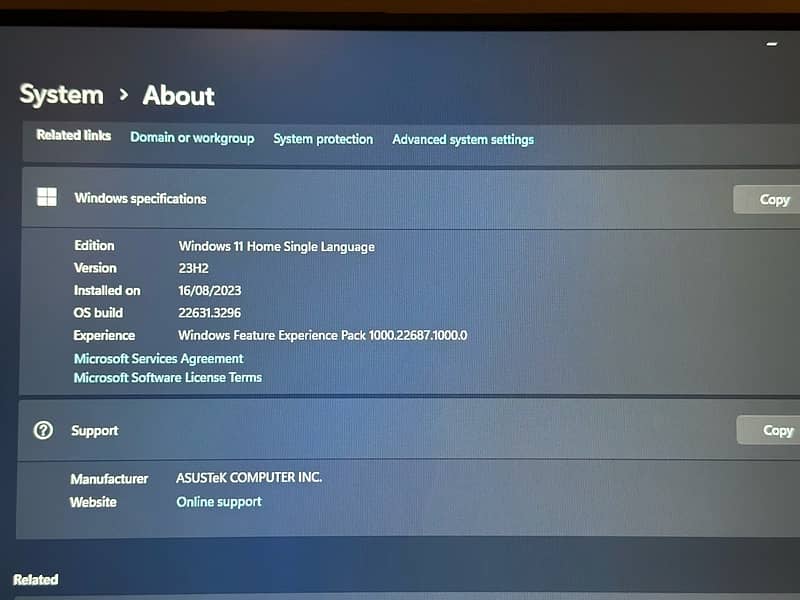Click the Windows logo icon beside Windows specifications
The width and height of the screenshot is (800, 600).
pyautogui.click(x=47, y=197)
